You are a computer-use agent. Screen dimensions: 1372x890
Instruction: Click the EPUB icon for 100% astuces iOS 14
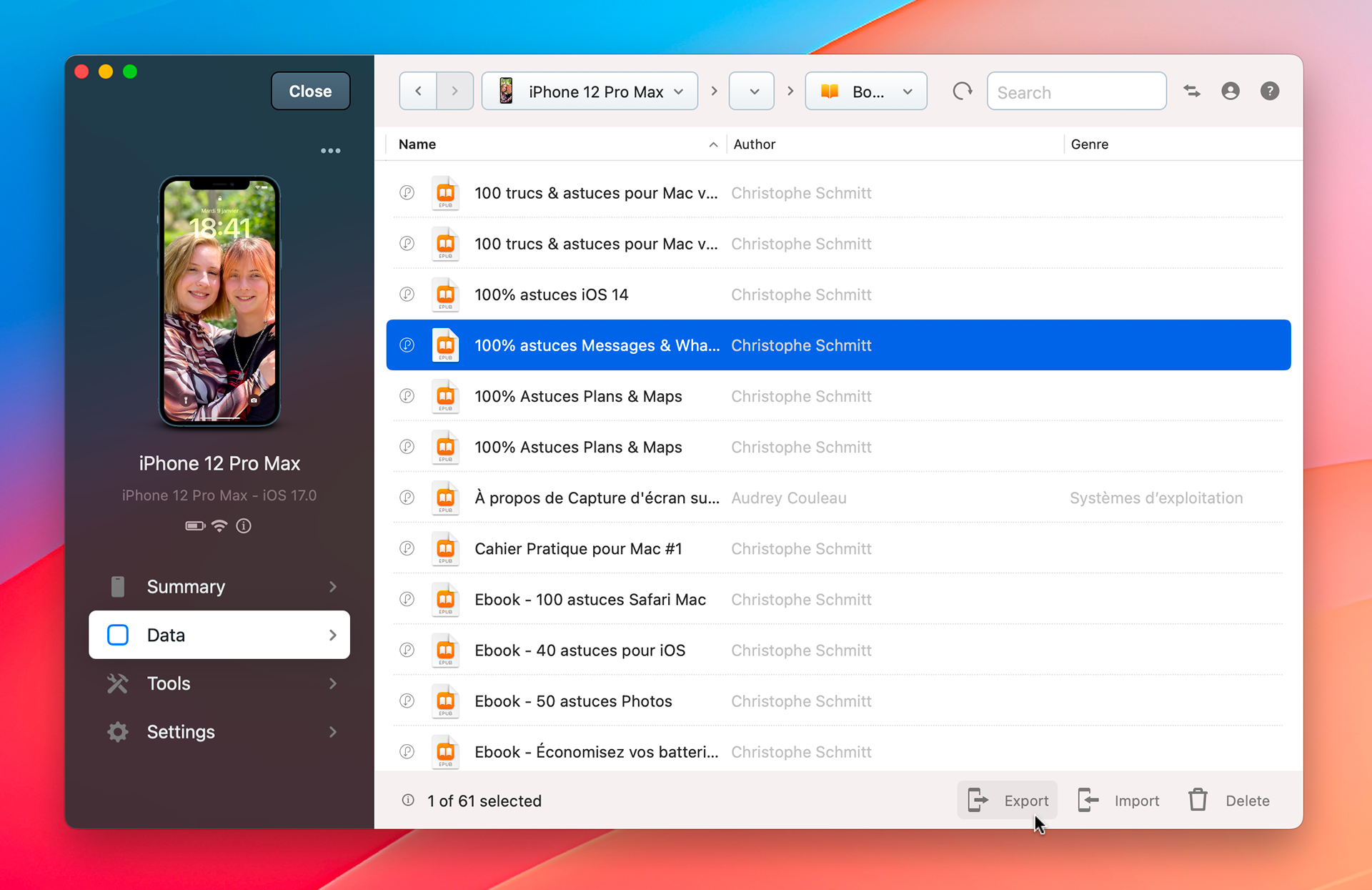[445, 295]
